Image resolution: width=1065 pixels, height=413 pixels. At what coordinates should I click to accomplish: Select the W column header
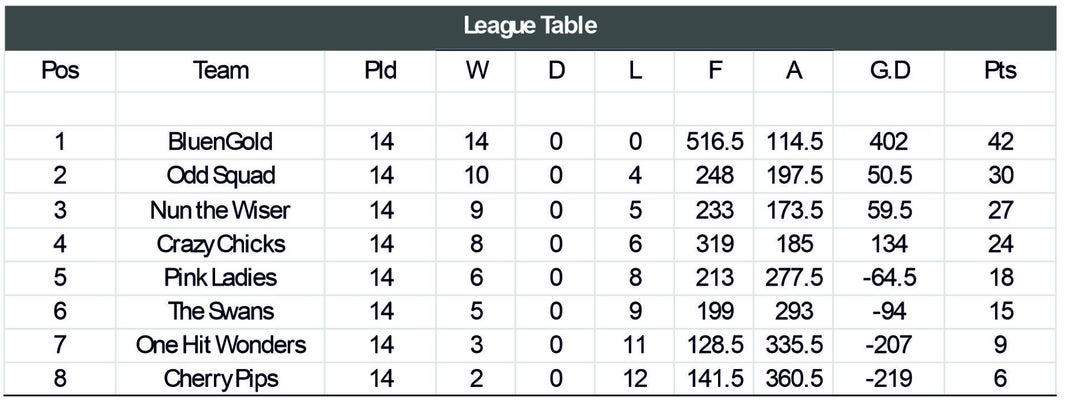477,71
